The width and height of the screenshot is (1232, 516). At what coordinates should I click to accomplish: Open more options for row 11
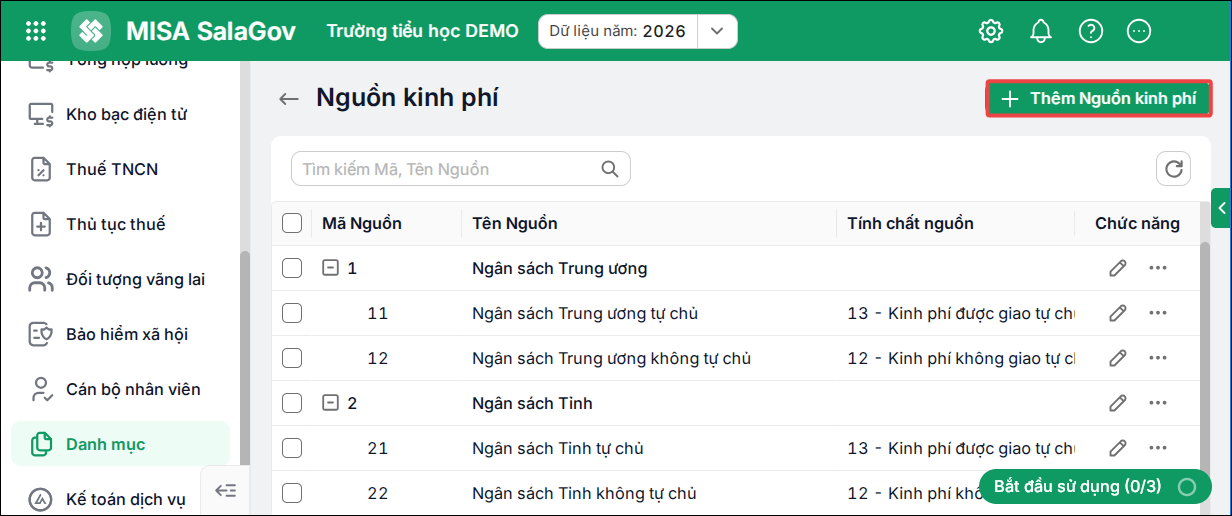pyautogui.click(x=1158, y=313)
